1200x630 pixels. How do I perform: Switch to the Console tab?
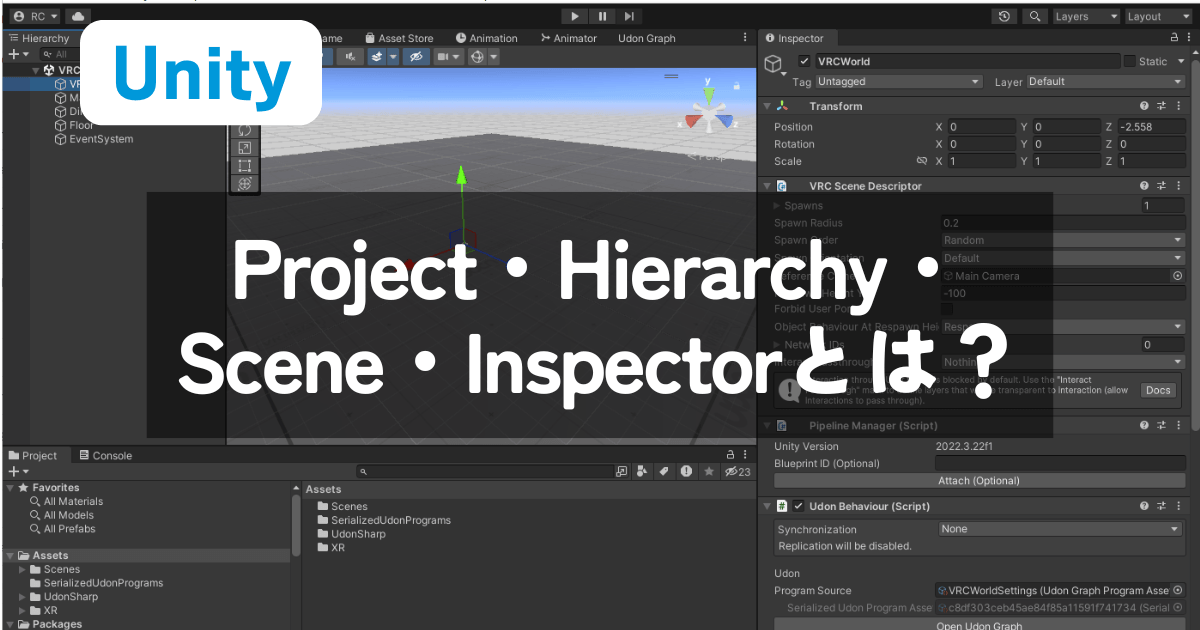(x=105, y=455)
